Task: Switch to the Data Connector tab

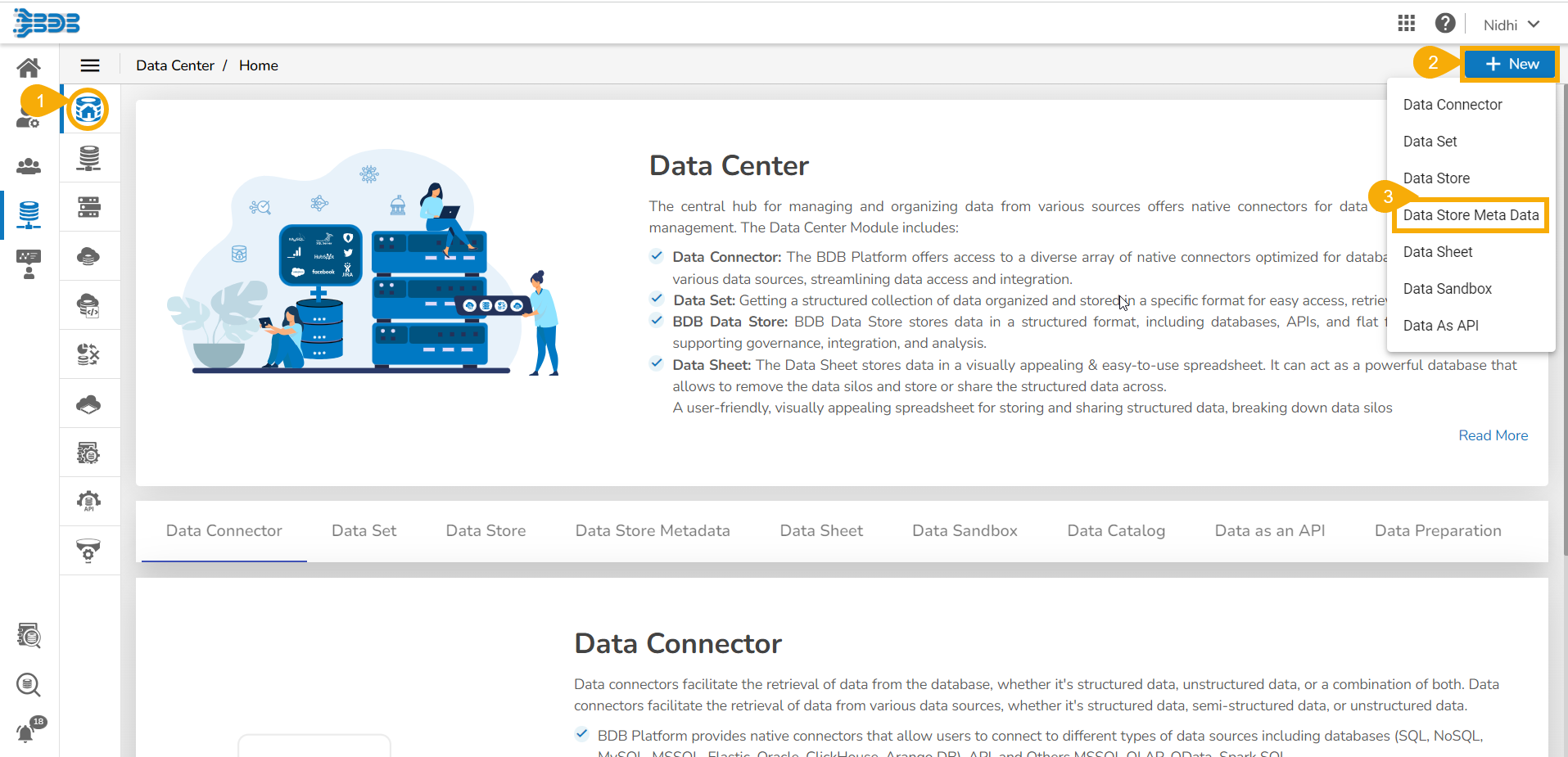Action: click(224, 531)
